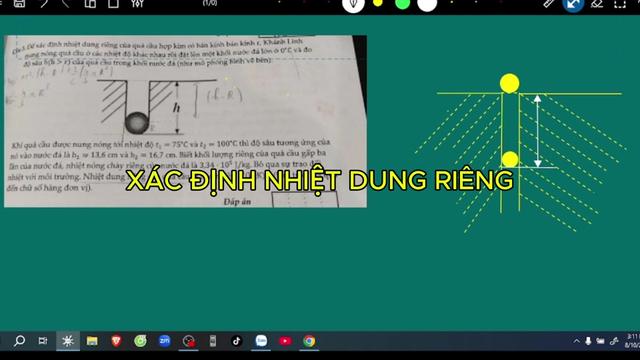This screenshot has width=640, height=360.
Task: Open the screen recorder taskbar icon
Action: click(x=189, y=341)
